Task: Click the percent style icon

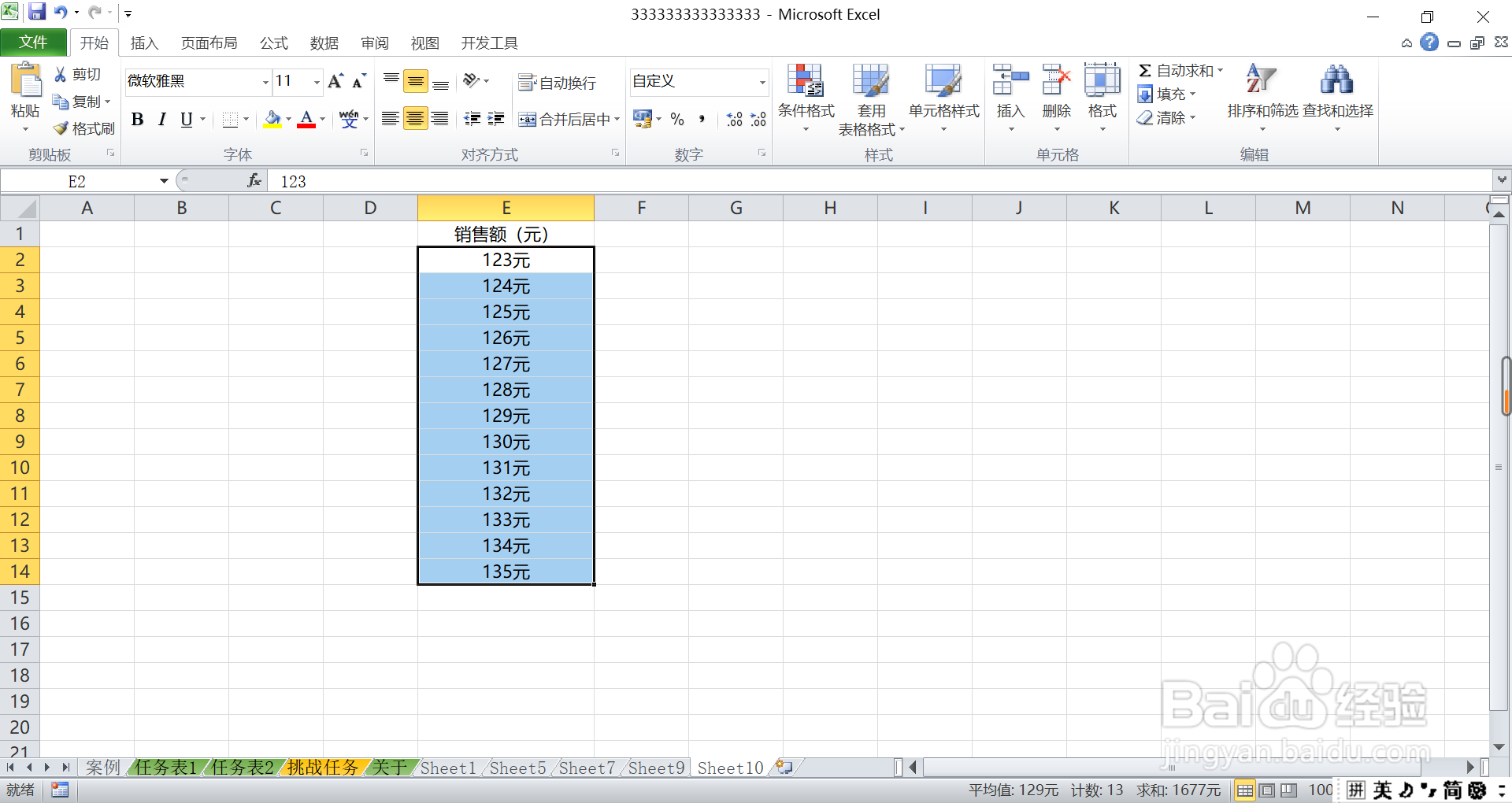Action: 677,119
